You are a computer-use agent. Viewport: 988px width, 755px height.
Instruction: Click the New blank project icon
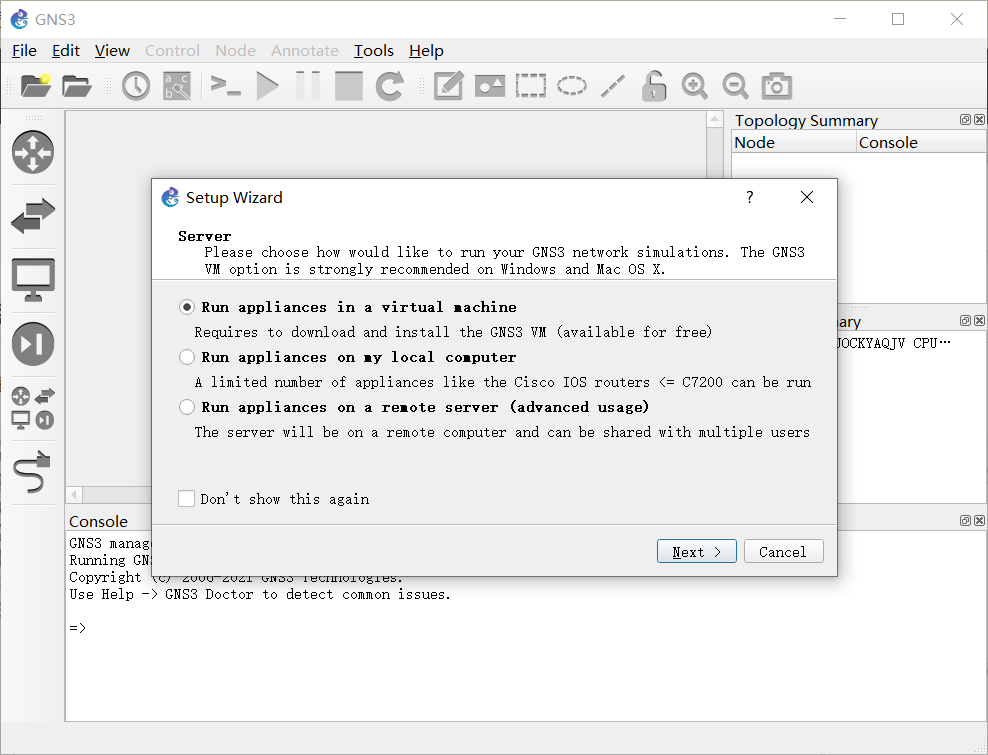click(x=36, y=86)
